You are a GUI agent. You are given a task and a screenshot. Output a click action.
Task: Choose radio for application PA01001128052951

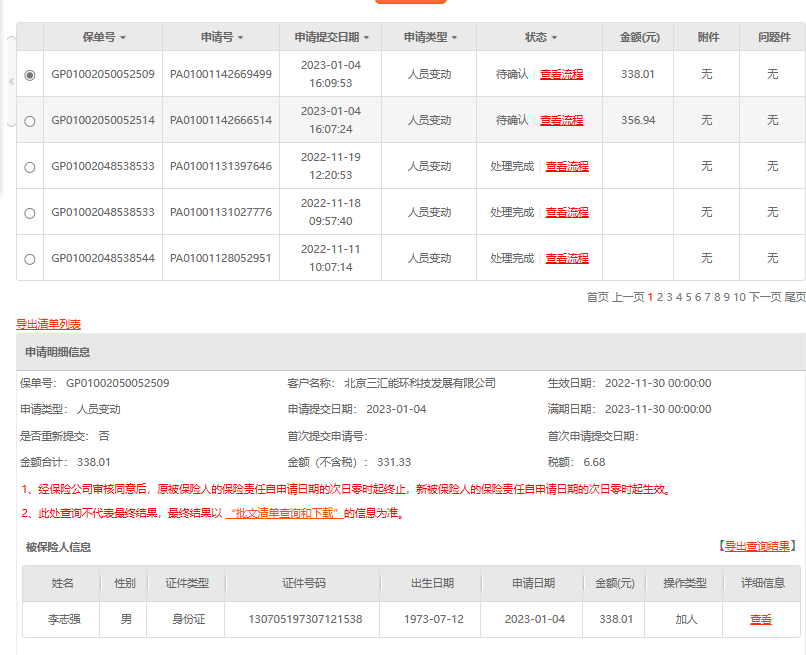pos(29,259)
